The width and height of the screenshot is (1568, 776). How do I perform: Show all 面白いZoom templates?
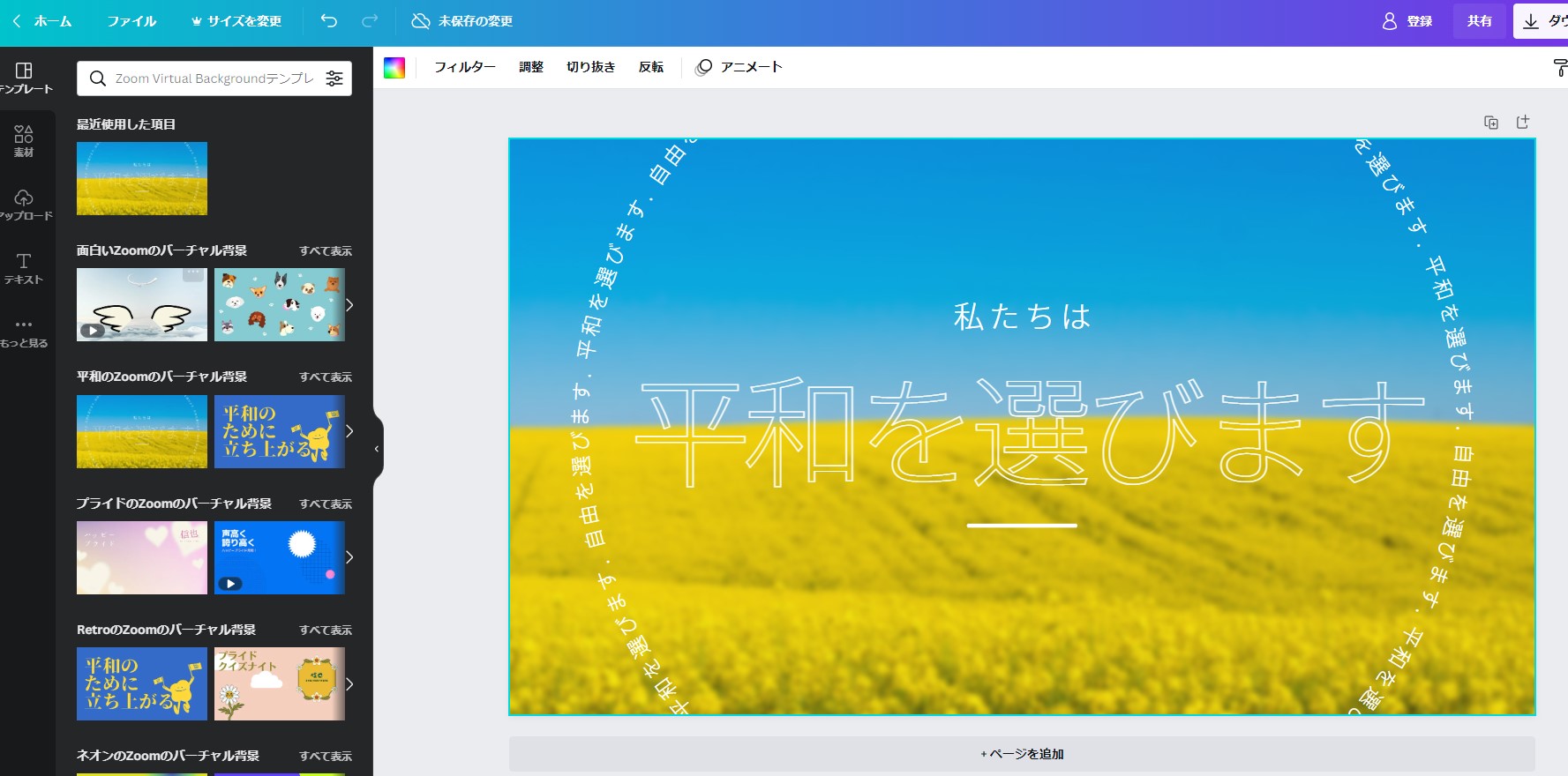[326, 251]
